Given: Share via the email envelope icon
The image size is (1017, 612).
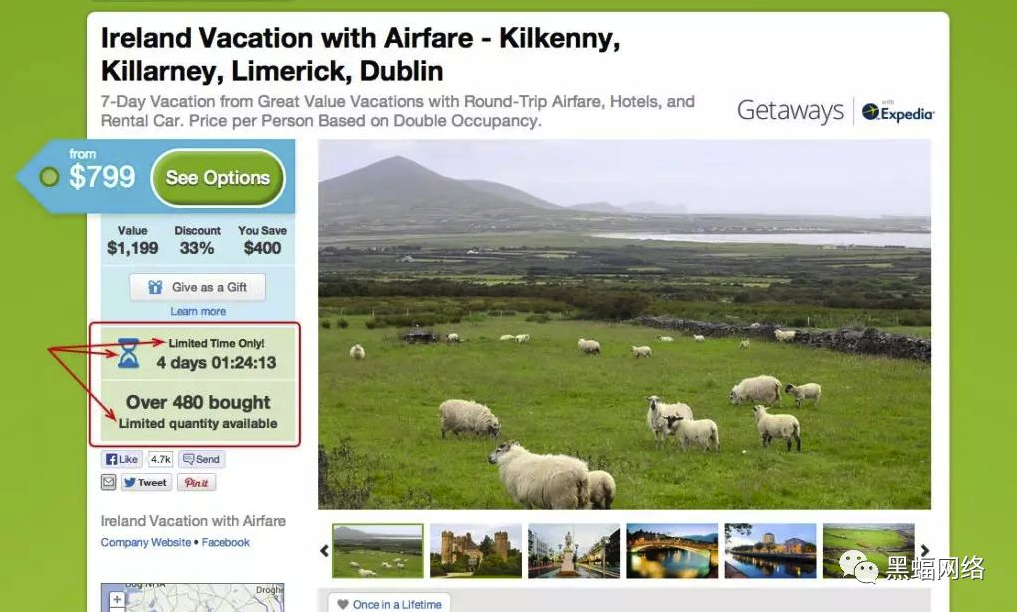Looking at the screenshot, I should (x=108, y=482).
